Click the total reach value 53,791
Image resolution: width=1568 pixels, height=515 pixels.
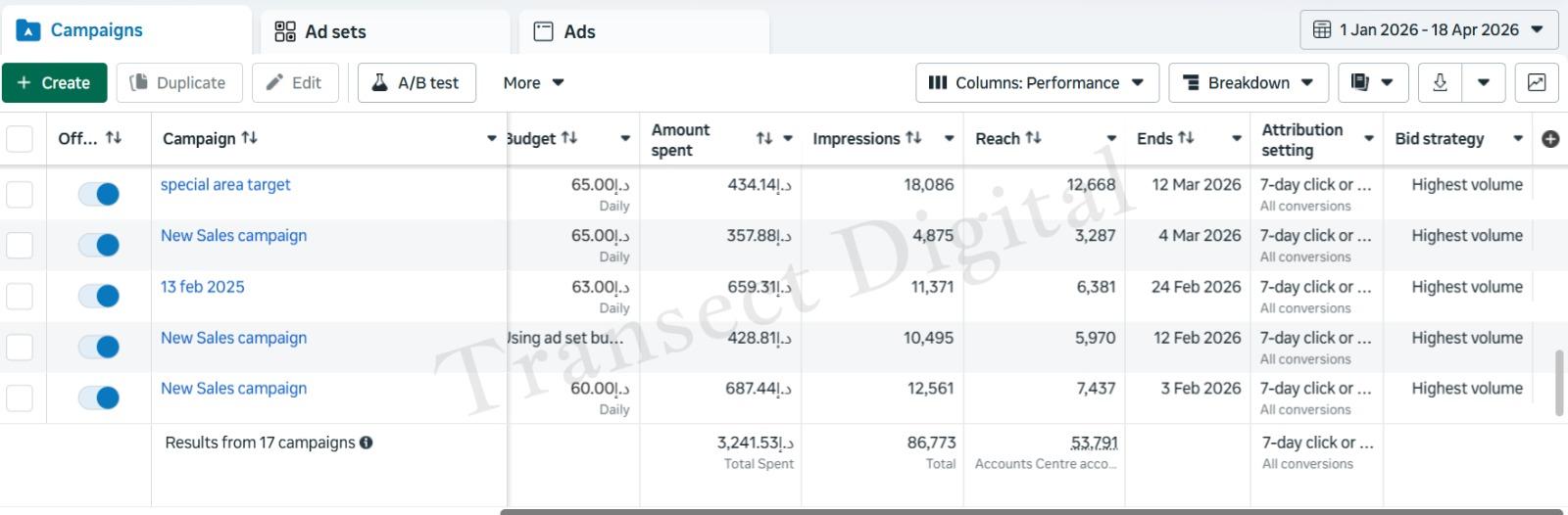pyautogui.click(x=1095, y=443)
